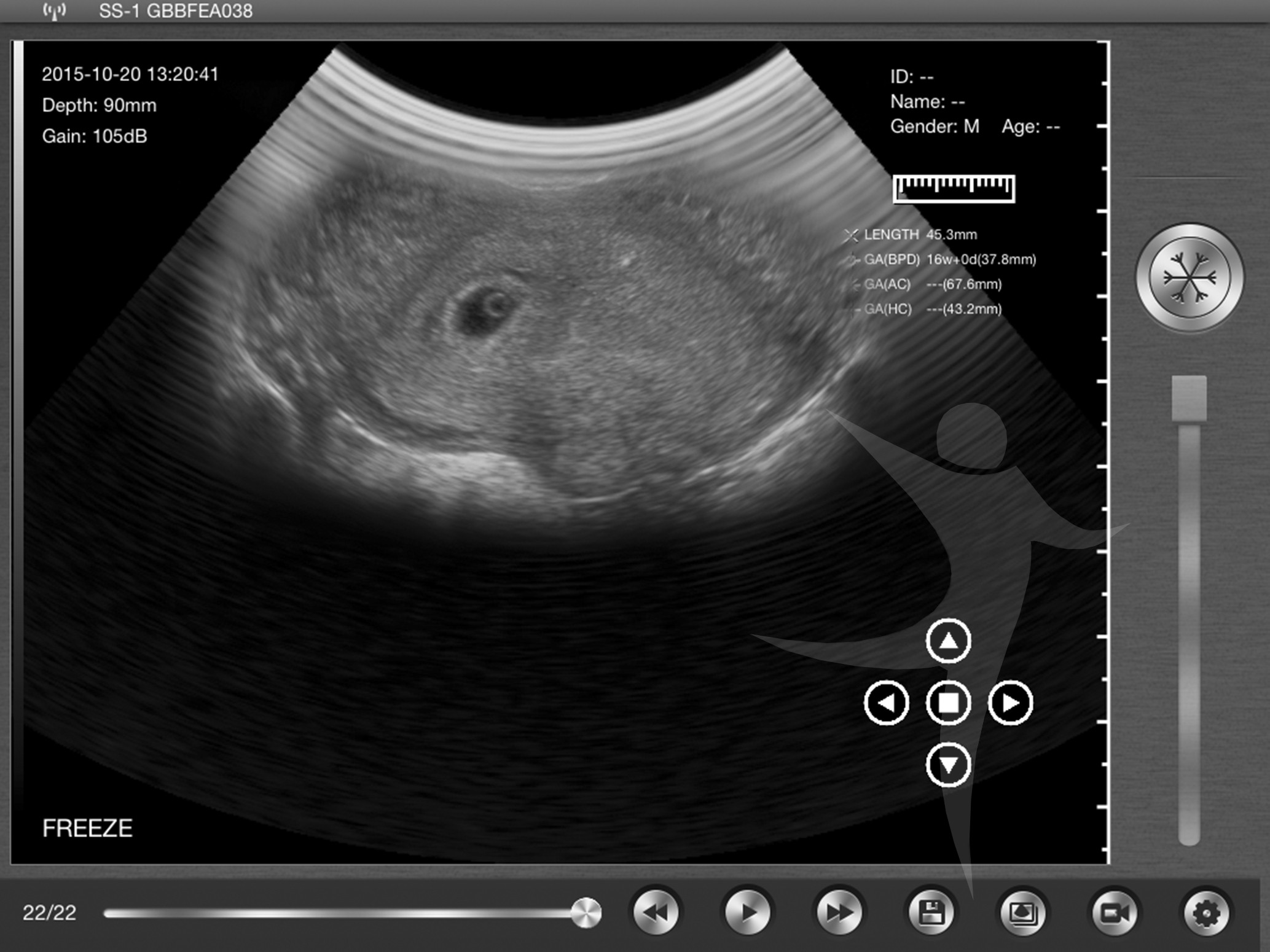The image size is (1270, 952).
Task: Click the center stop square button
Action: [x=948, y=703]
